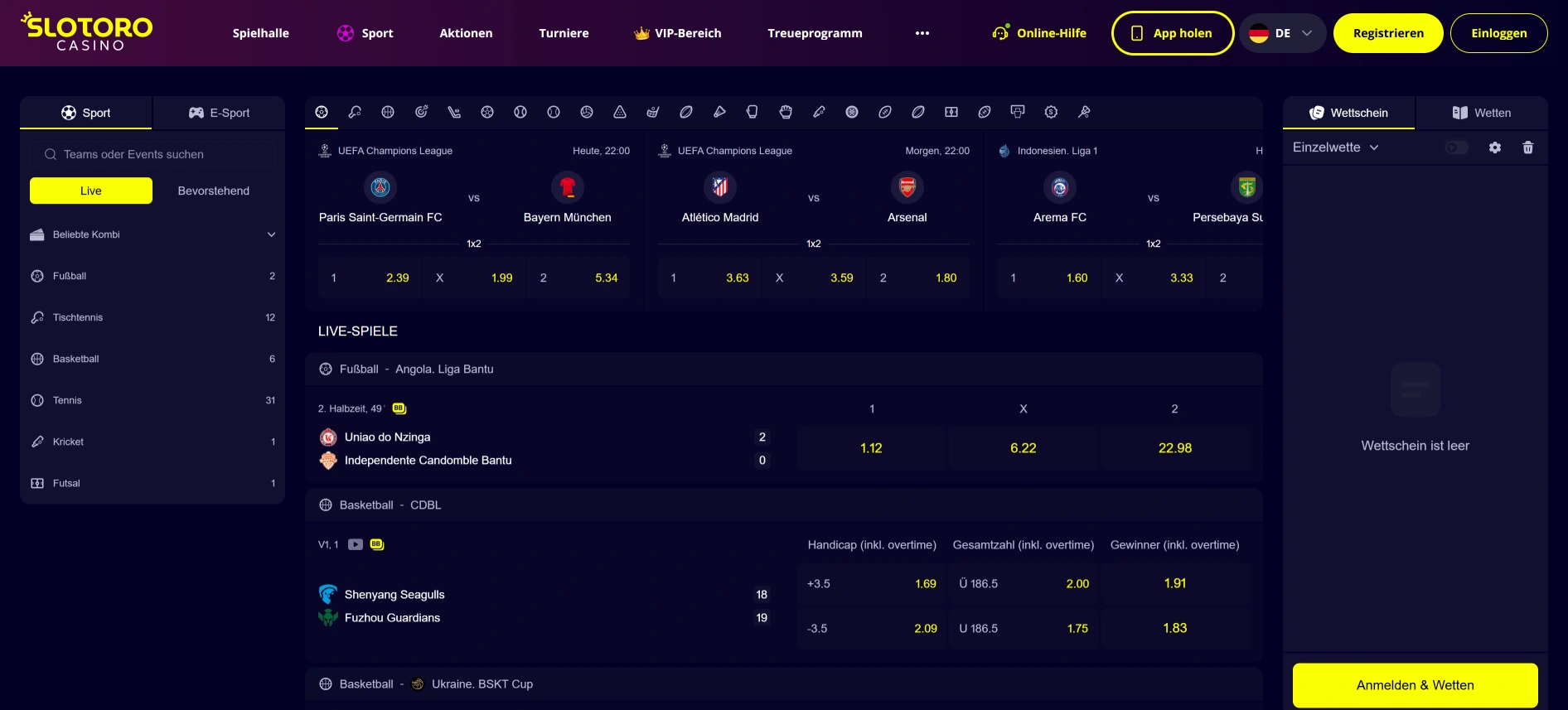Switch to Bevorstehend events filter
This screenshot has width=1568, height=710.
point(214,191)
